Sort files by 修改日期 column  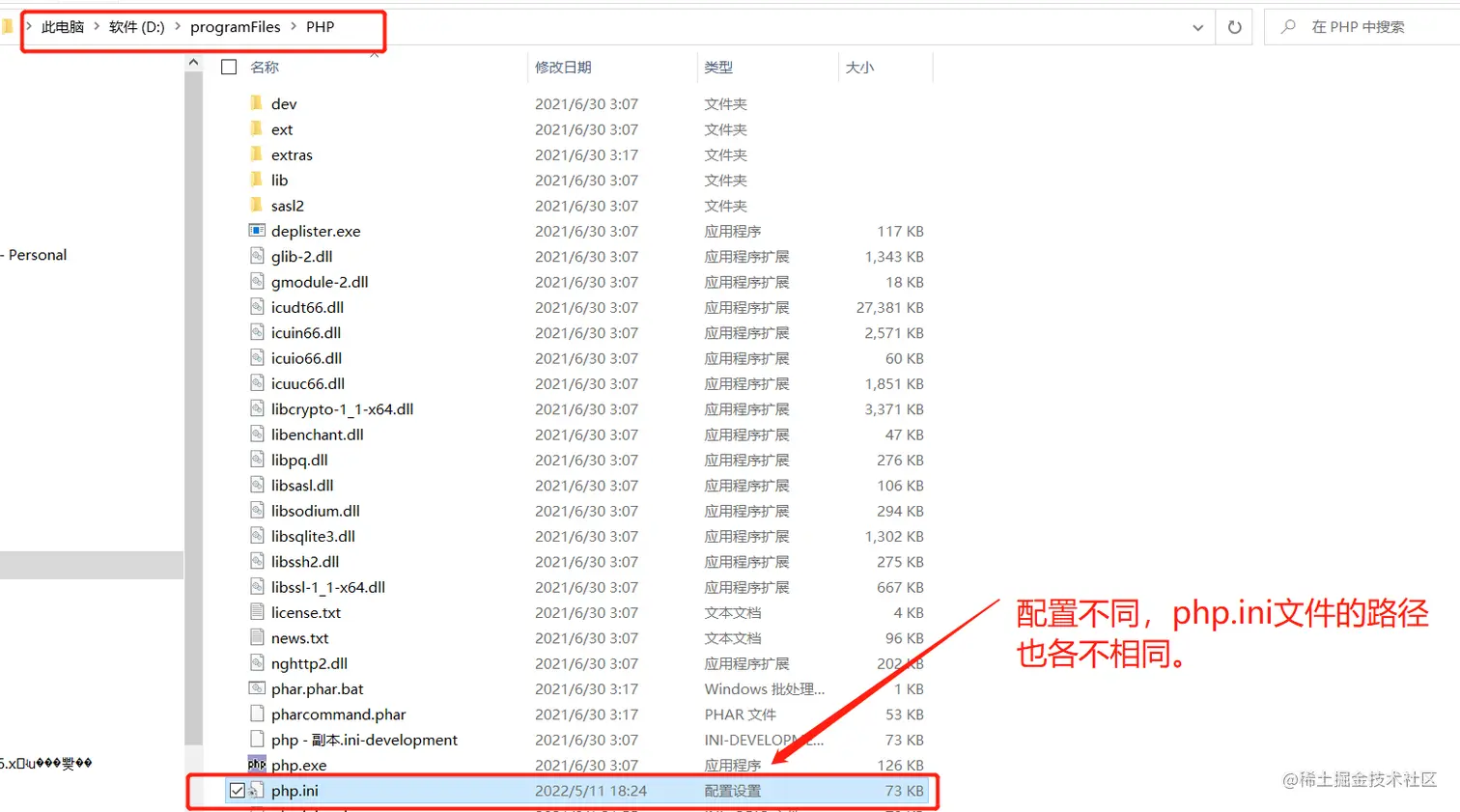[x=563, y=67]
